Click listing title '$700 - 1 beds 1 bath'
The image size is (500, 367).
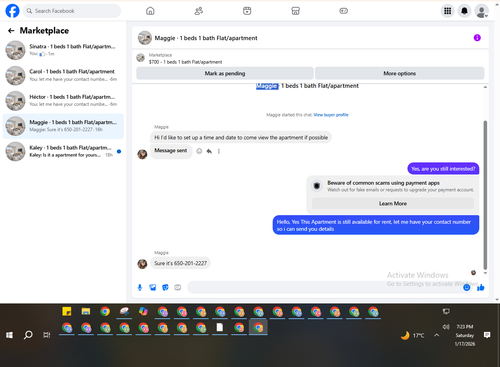(x=185, y=62)
